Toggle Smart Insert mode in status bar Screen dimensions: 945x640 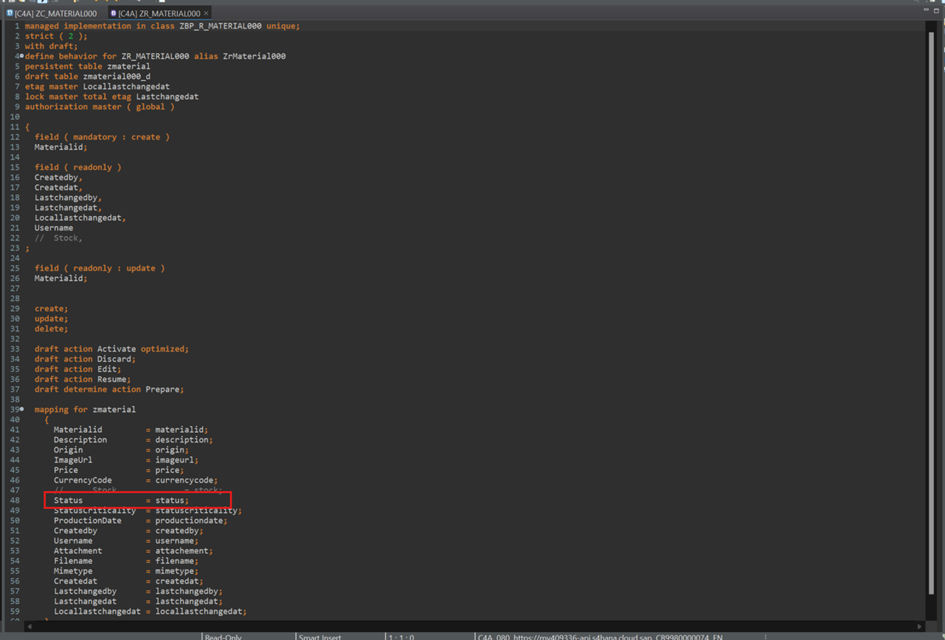pyautogui.click(x=322, y=636)
